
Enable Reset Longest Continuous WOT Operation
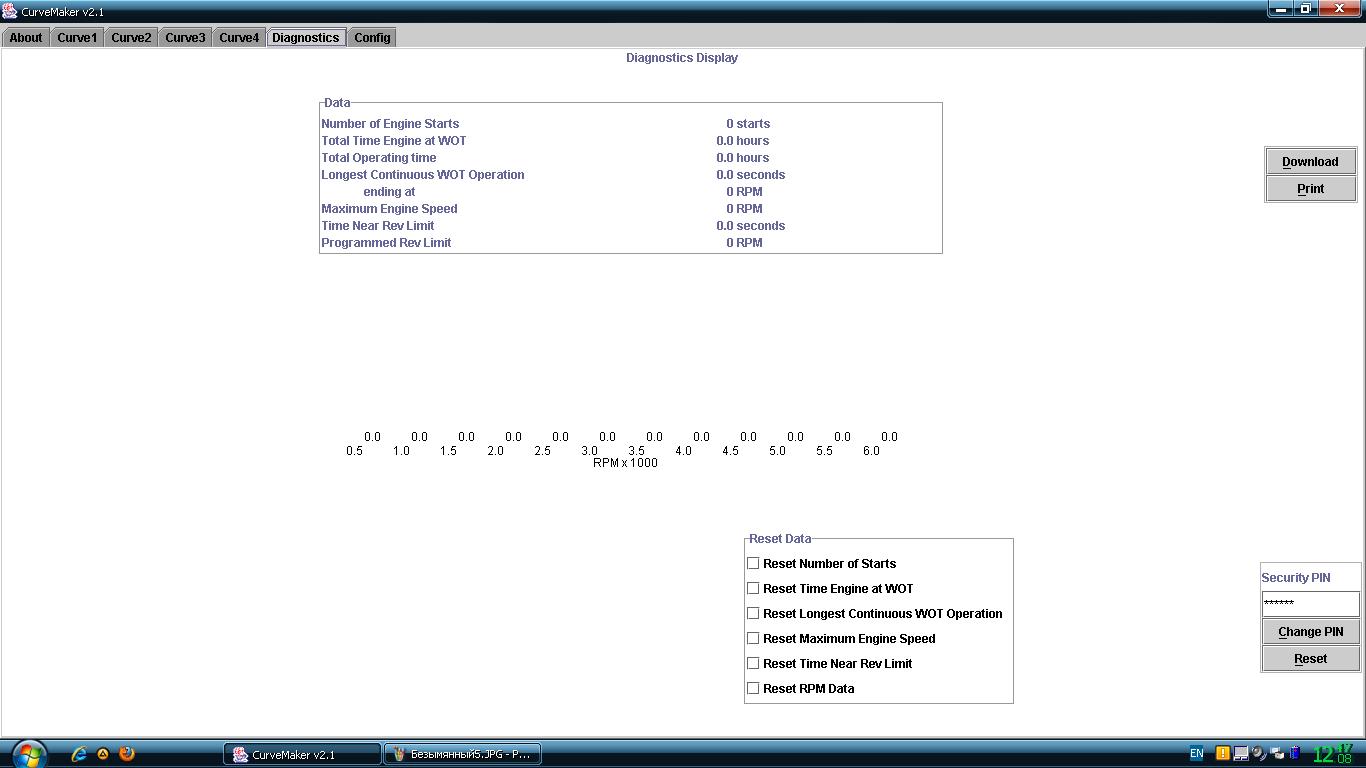click(x=753, y=613)
